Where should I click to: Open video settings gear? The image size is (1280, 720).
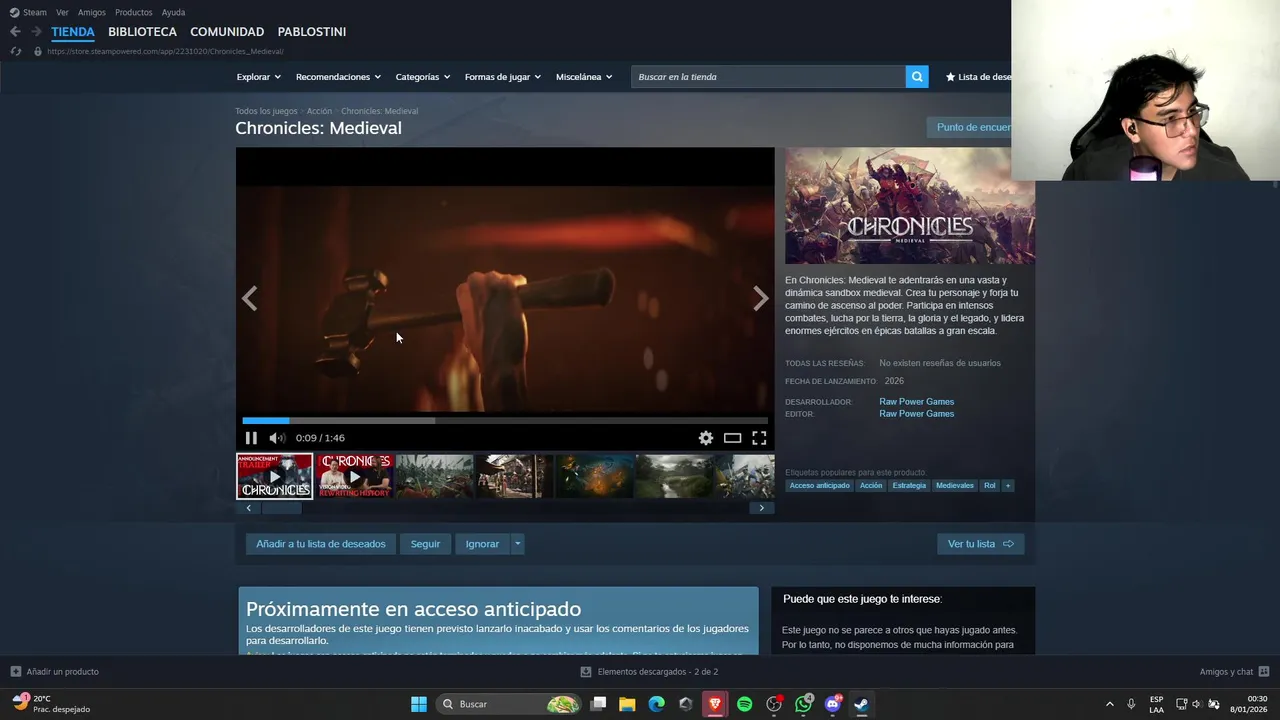(706, 438)
